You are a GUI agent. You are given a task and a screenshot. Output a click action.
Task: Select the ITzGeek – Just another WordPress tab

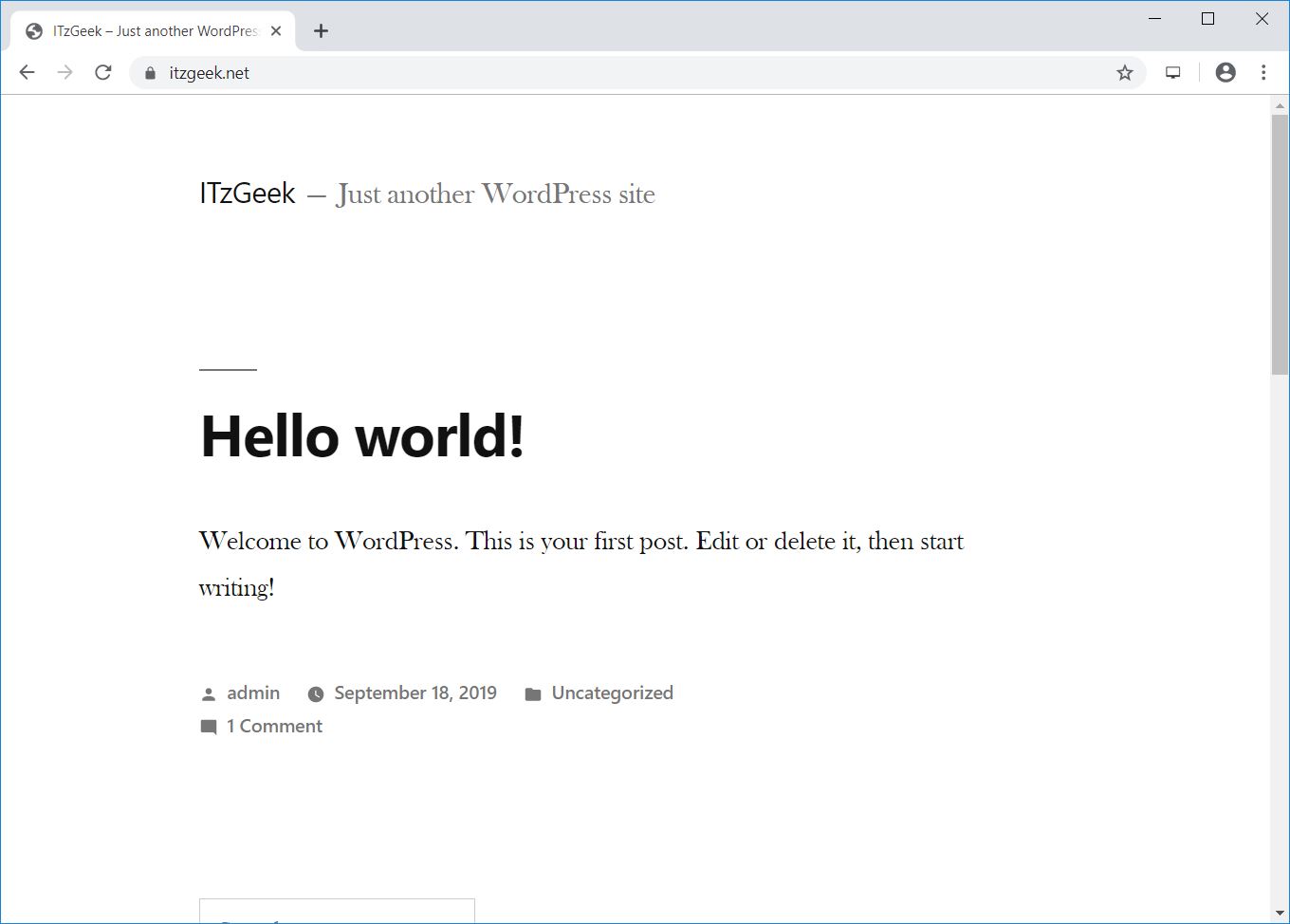[x=154, y=30]
